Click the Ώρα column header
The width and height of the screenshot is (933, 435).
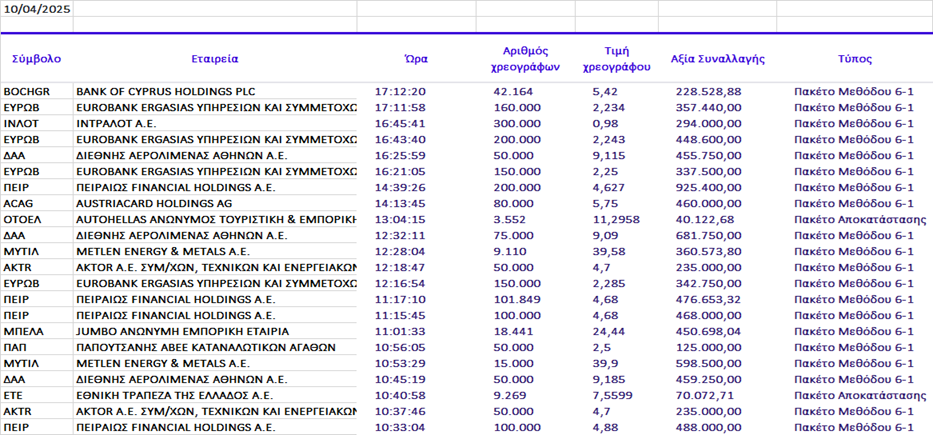(x=416, y=59)
